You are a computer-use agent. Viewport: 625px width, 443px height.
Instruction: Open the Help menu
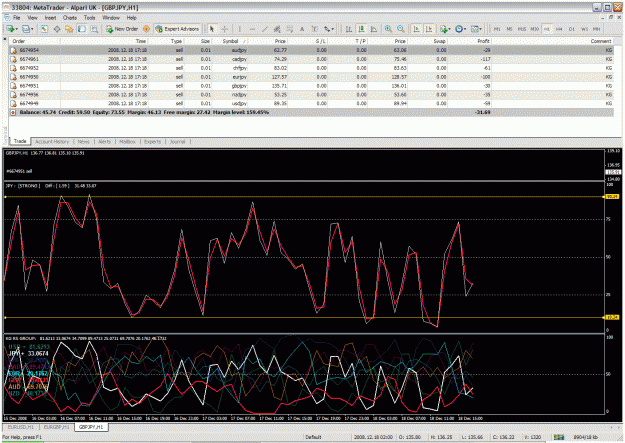pos(132,18)
